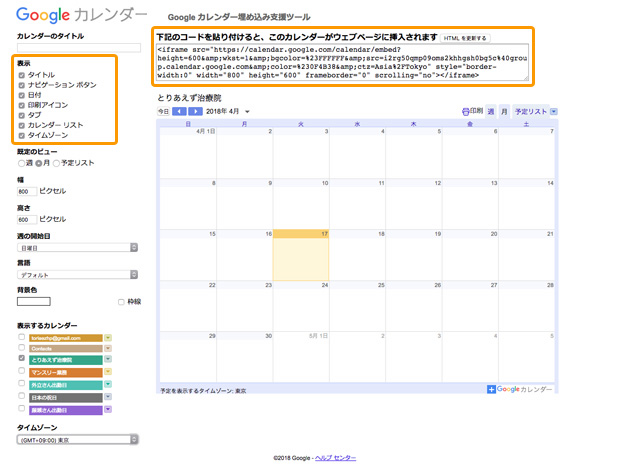Open color menu for 日本の祝日 calendar
The height and width of the screenshot is (466, 630).
108,397
